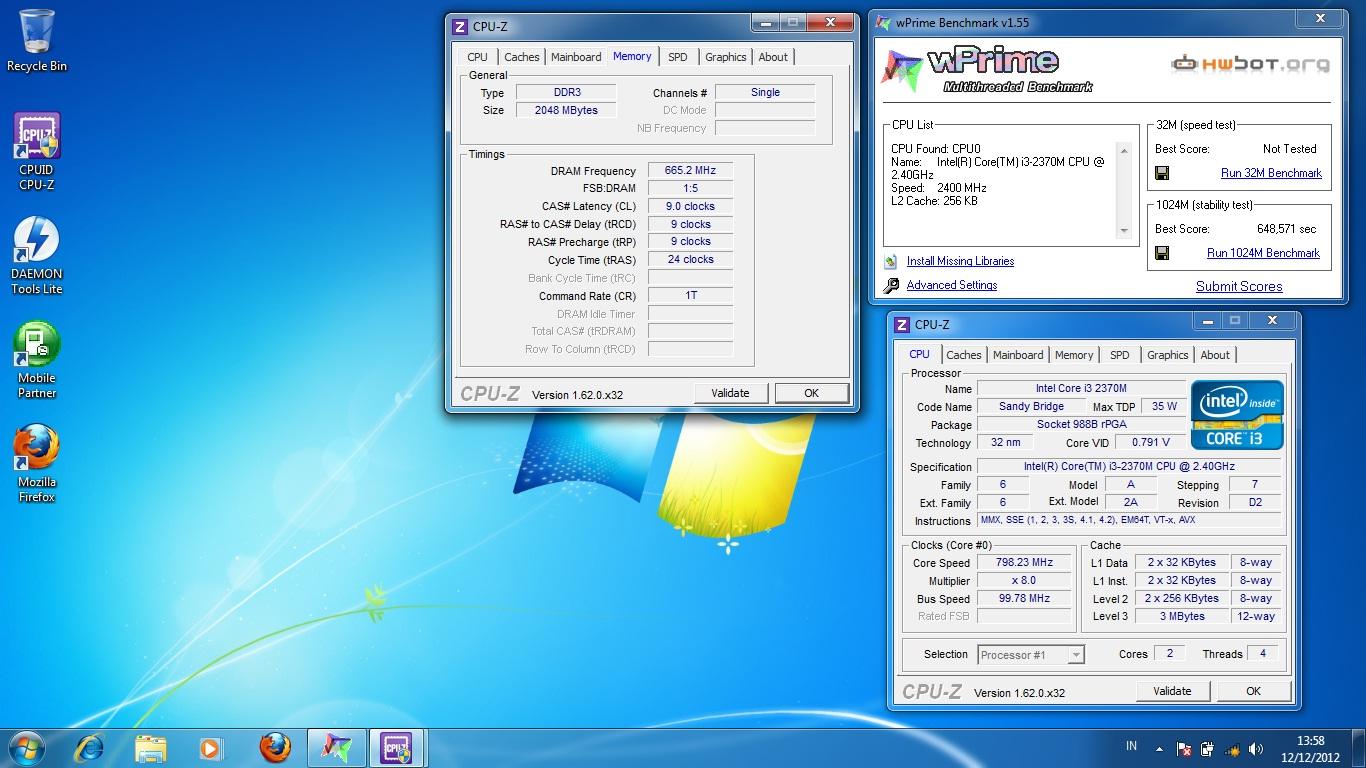Open Graphics tab in Memory window
1366x768 pixels.
(x=725, y=57)
